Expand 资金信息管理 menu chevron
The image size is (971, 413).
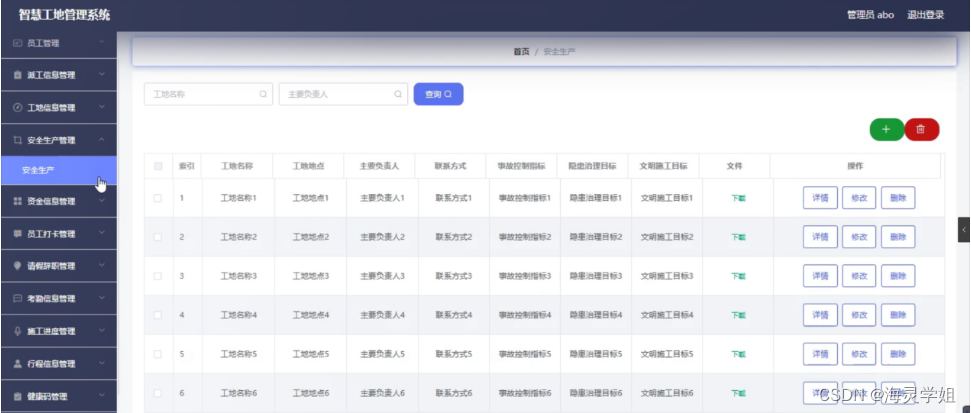(x=102, y=201)
